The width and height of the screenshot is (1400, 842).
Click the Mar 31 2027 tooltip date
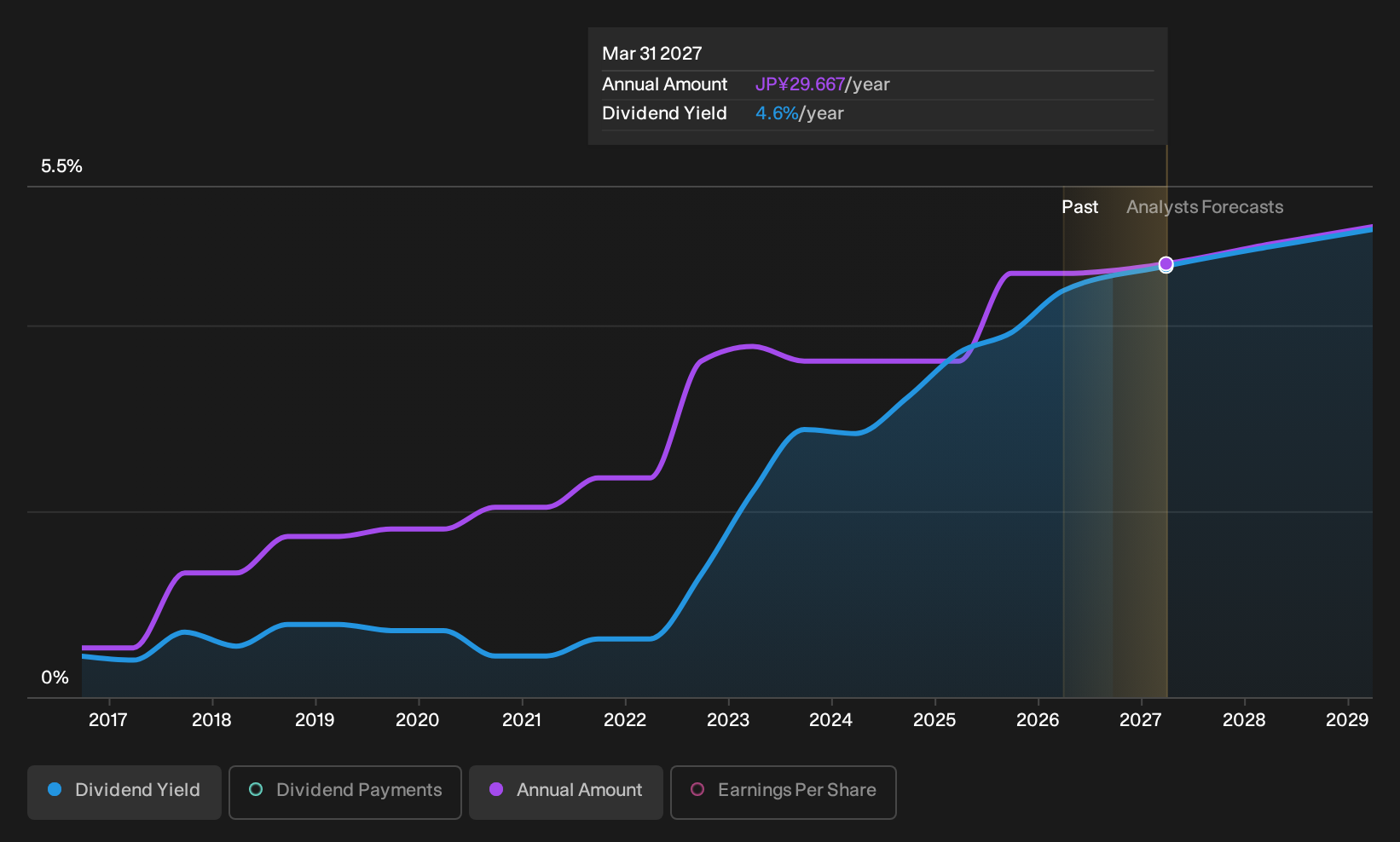[x=652, y=54]
